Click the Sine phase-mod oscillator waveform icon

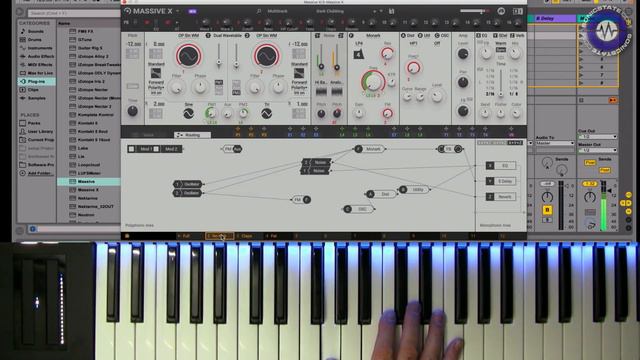[189, 113]
